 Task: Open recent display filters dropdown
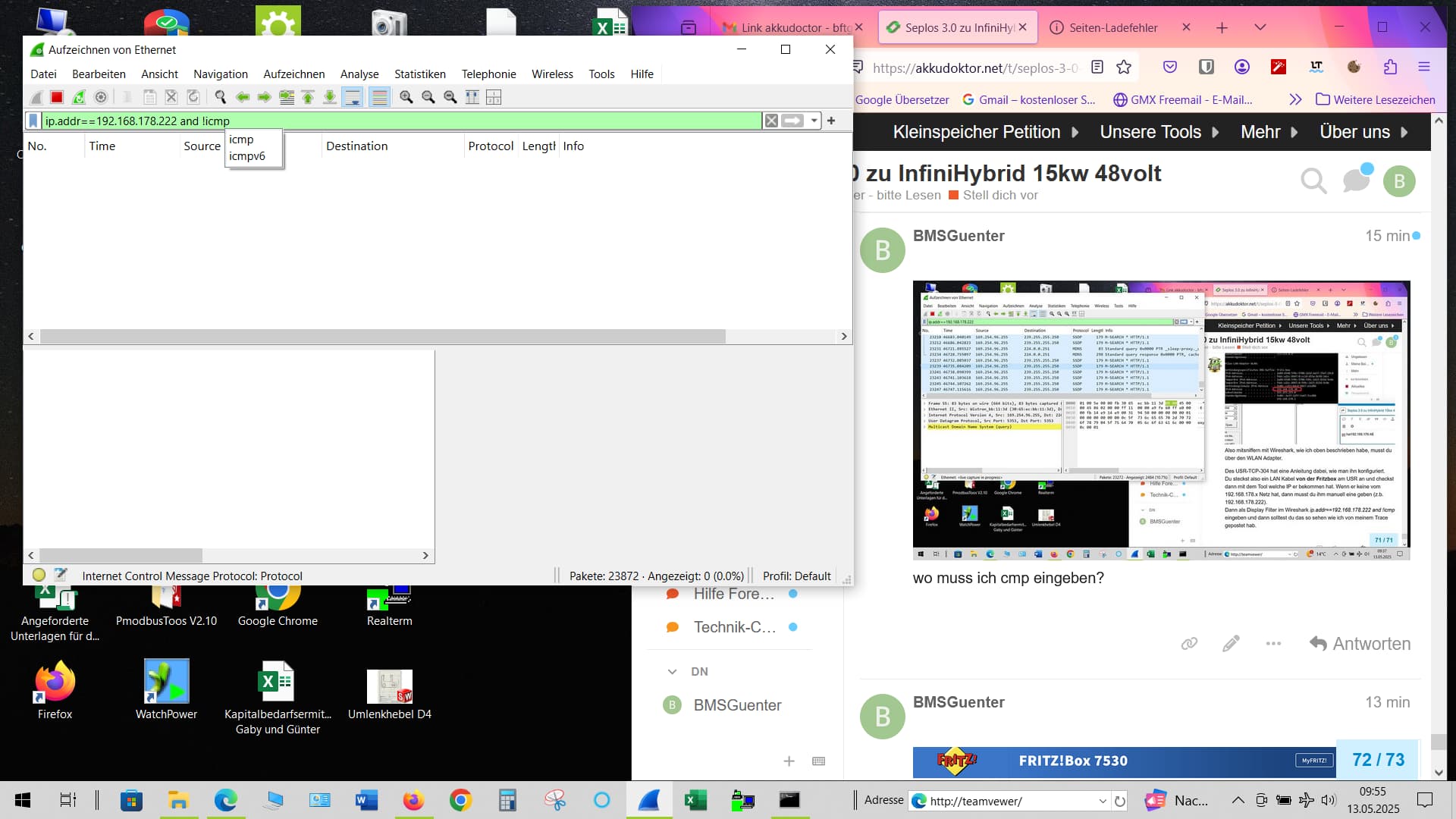pos(814,121)
